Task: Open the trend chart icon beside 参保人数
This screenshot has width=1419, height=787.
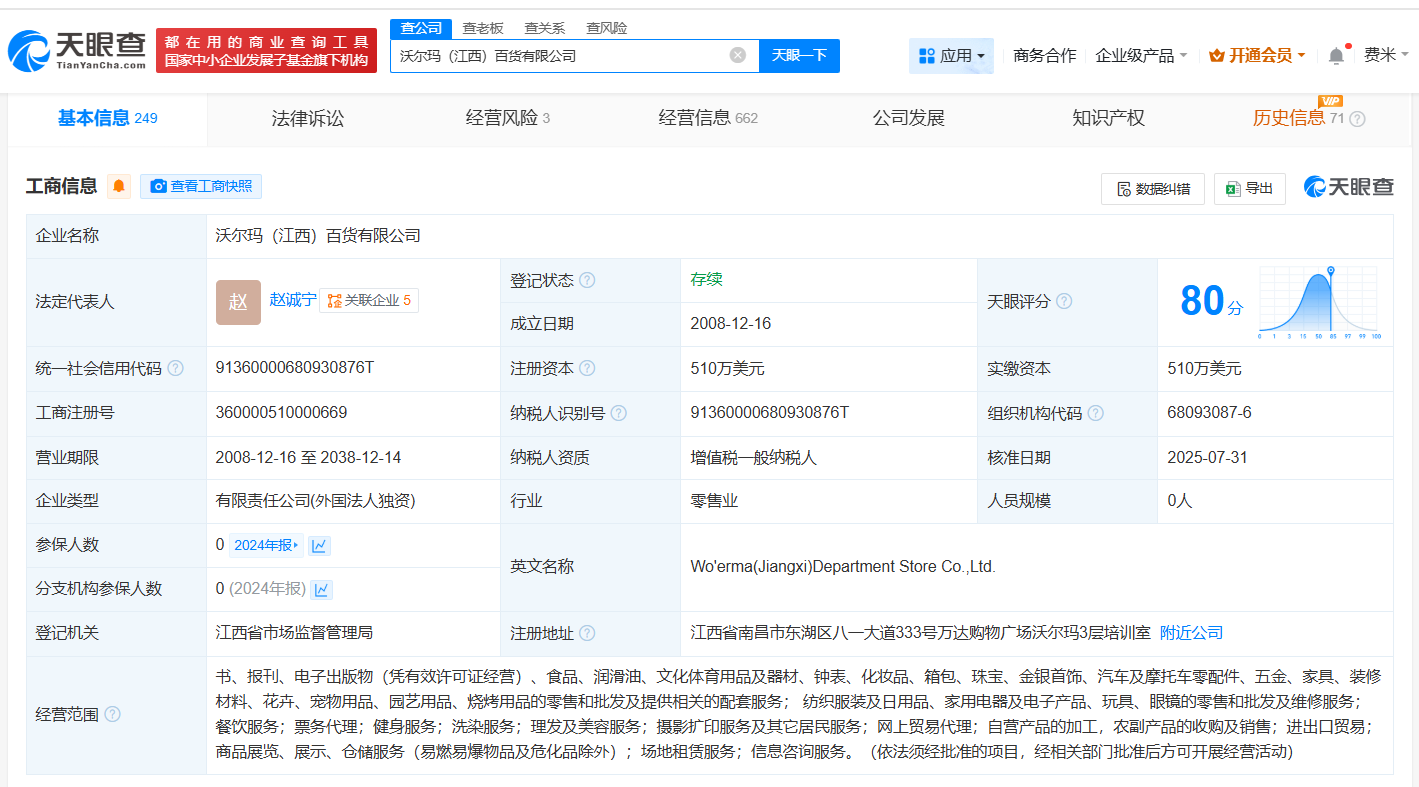Action: point(318,545)
